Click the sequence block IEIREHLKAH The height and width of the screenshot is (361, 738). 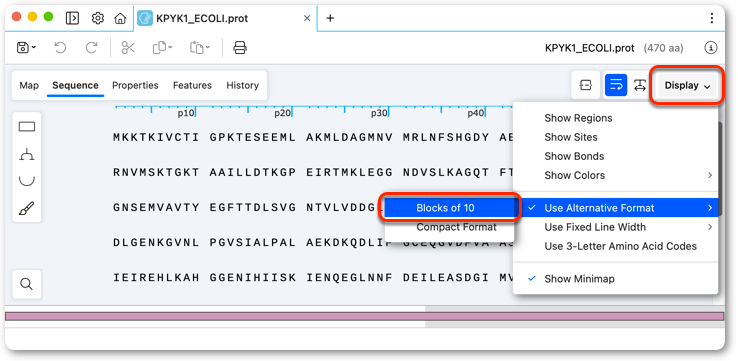point(156,278)
